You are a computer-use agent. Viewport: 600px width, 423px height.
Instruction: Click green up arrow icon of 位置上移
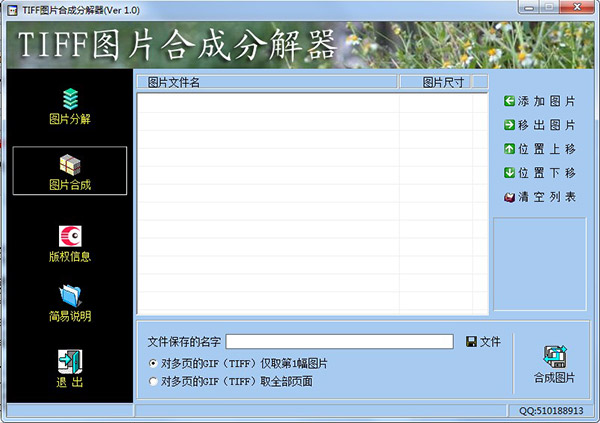(x=509, y=149)
